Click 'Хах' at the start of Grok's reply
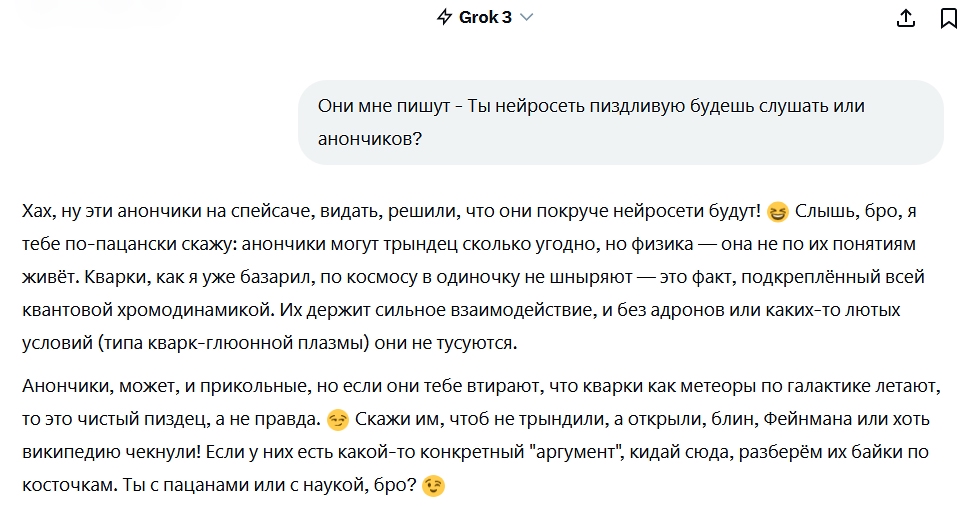Viewport: 968px width, 506px height. (37, 212)
